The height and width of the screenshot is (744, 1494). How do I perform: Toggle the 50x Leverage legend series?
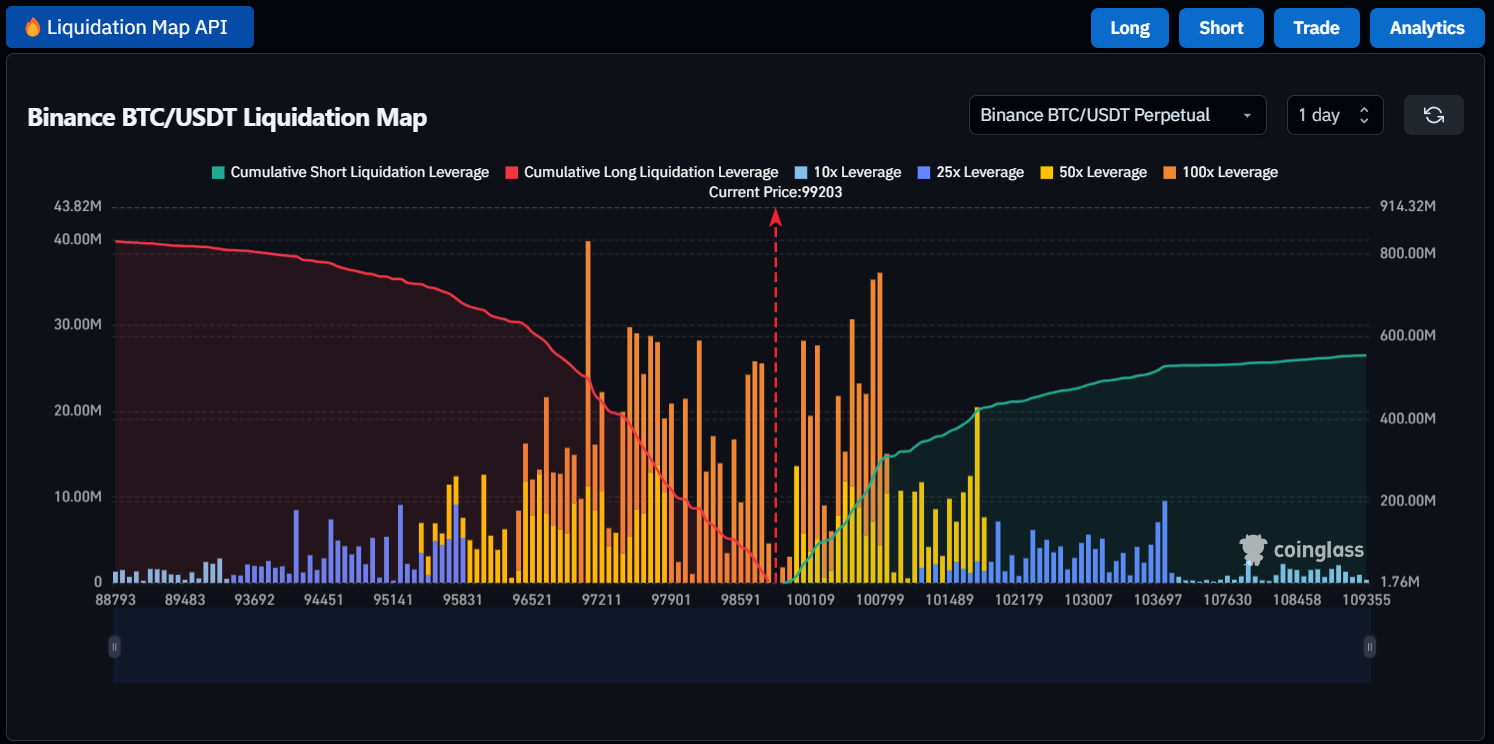(x=1093, y=172)
